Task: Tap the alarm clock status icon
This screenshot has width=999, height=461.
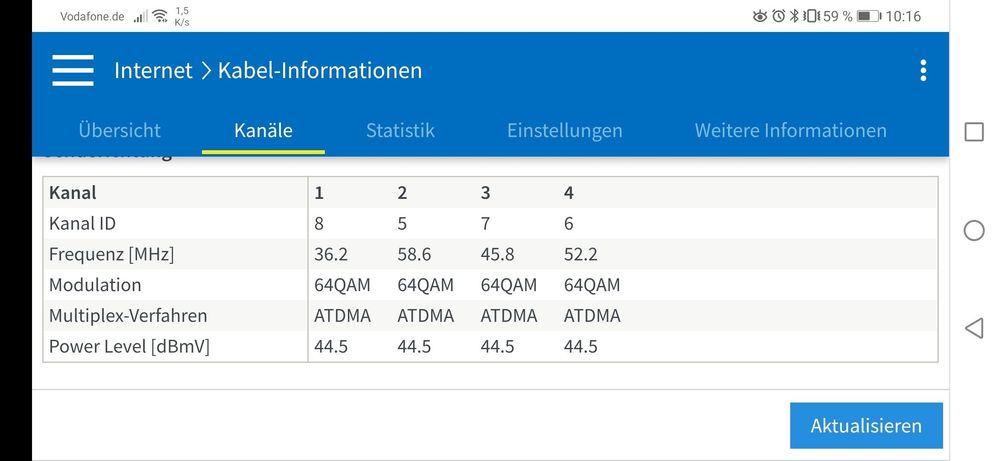Action: (x=778, y=16)
